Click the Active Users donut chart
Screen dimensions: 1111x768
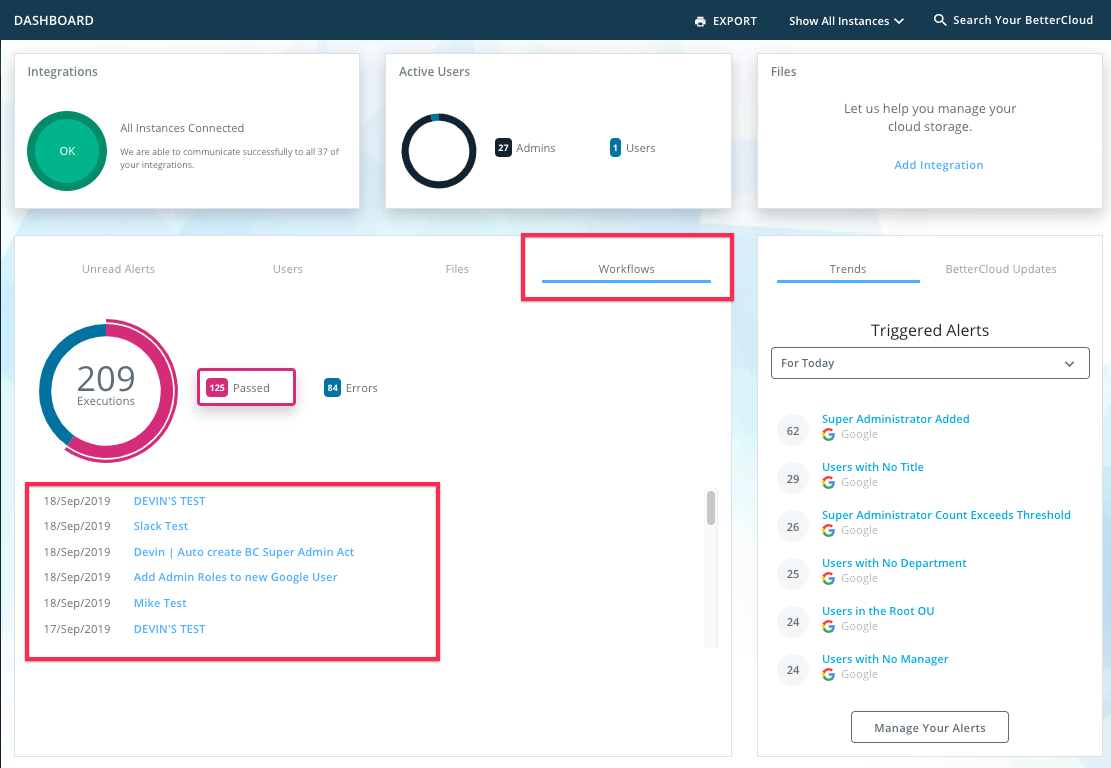pos(438,151)
